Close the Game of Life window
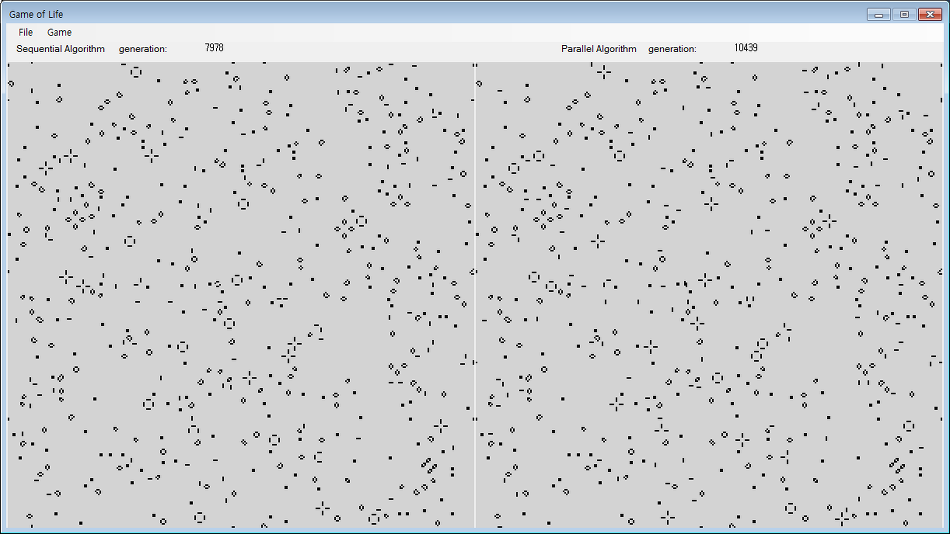Screen dimensions: 950x534 pyautogui.click(x=930, y=15)
